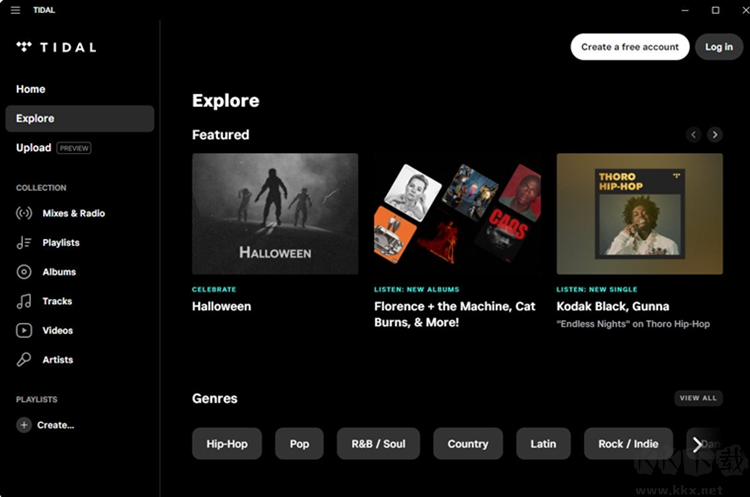The height and width of the screenshot is (497, 750).
Task: Show previous Featured items
Action: (694, 134)
